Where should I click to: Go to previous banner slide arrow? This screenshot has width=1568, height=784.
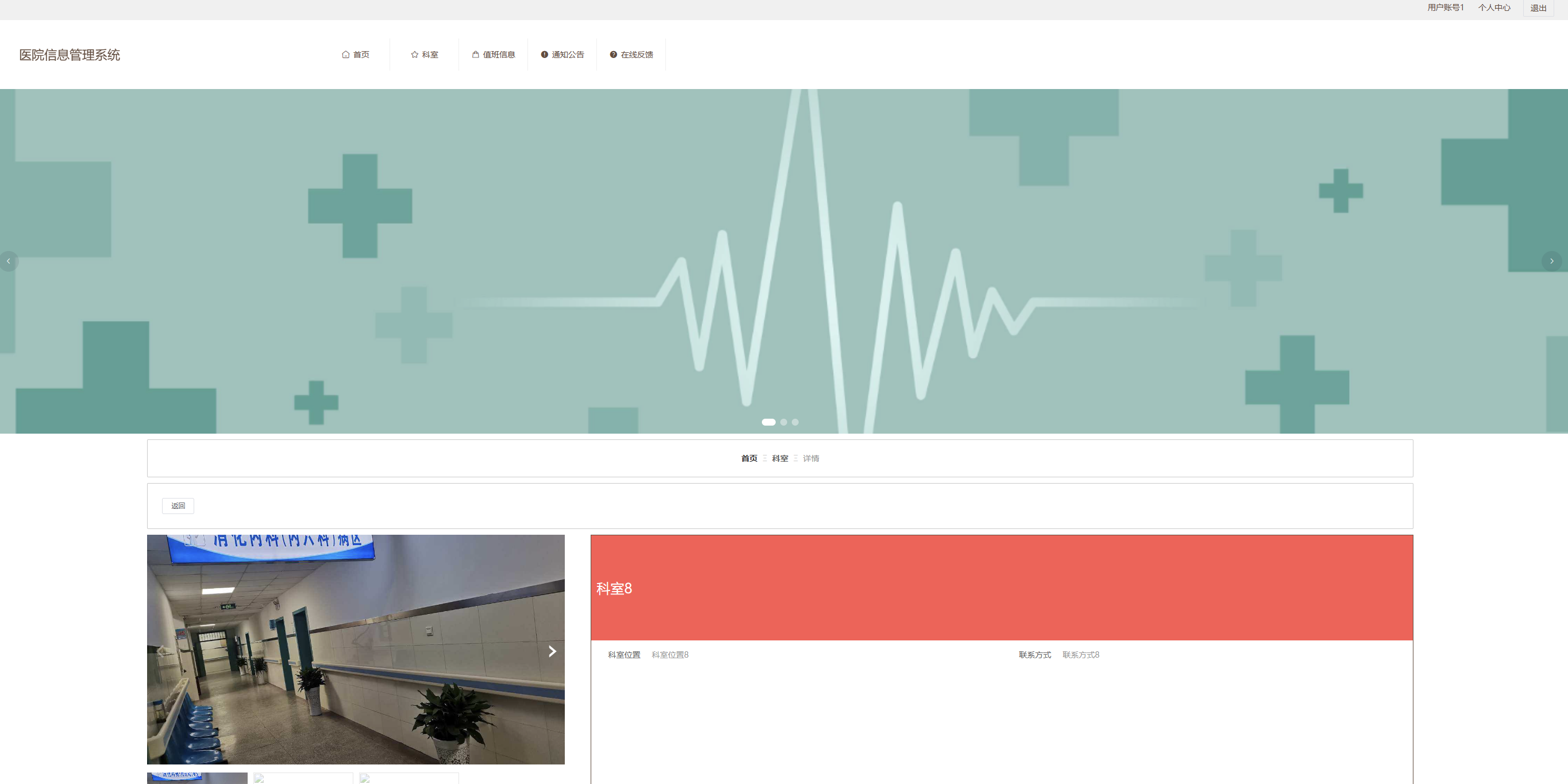tap(9, 261)
